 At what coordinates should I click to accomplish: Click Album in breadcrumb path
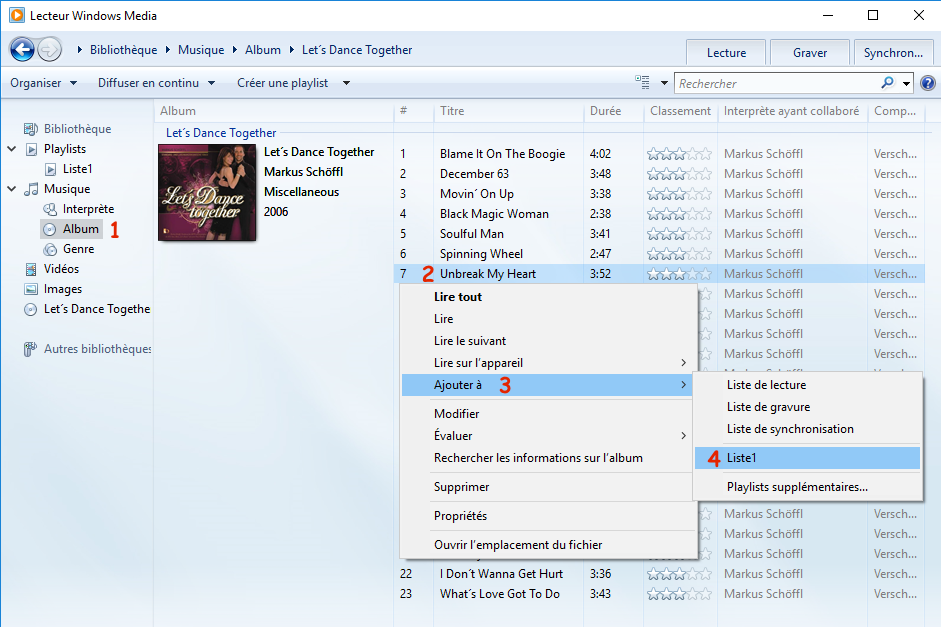pyautogui.click(x=263, y=50)
